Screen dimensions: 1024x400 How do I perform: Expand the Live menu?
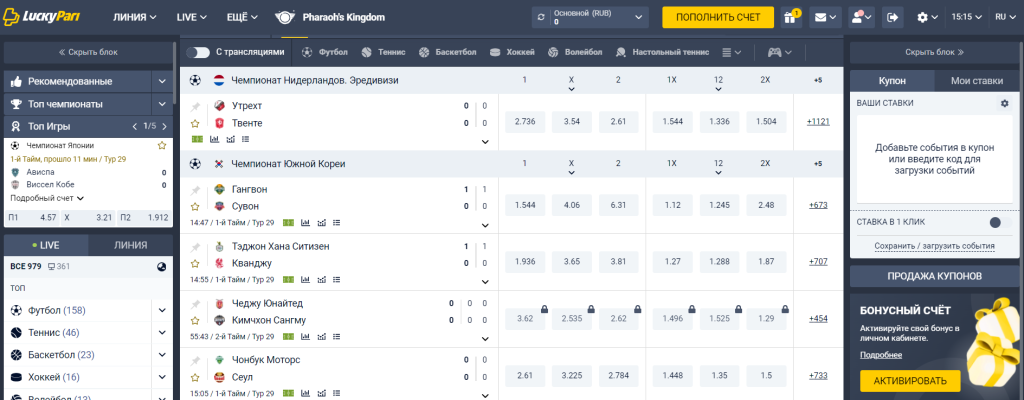(191, 17)
